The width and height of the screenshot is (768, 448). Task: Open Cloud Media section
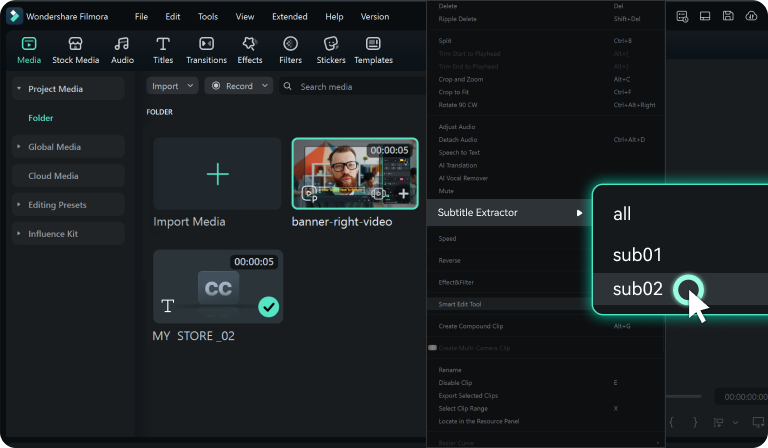coord(68,175)
